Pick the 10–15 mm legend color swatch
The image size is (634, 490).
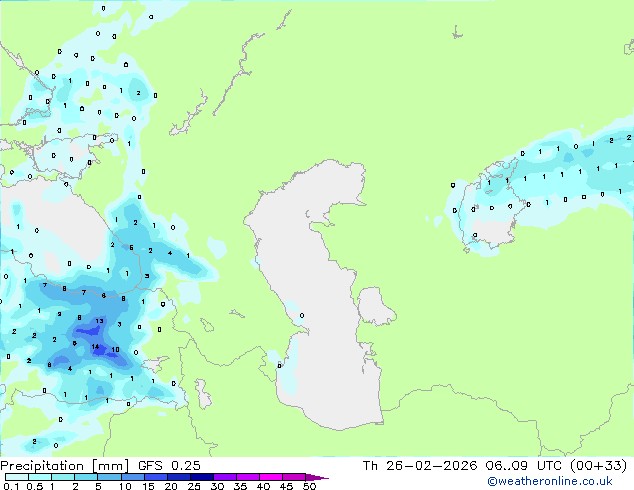(x=133, y=477)
